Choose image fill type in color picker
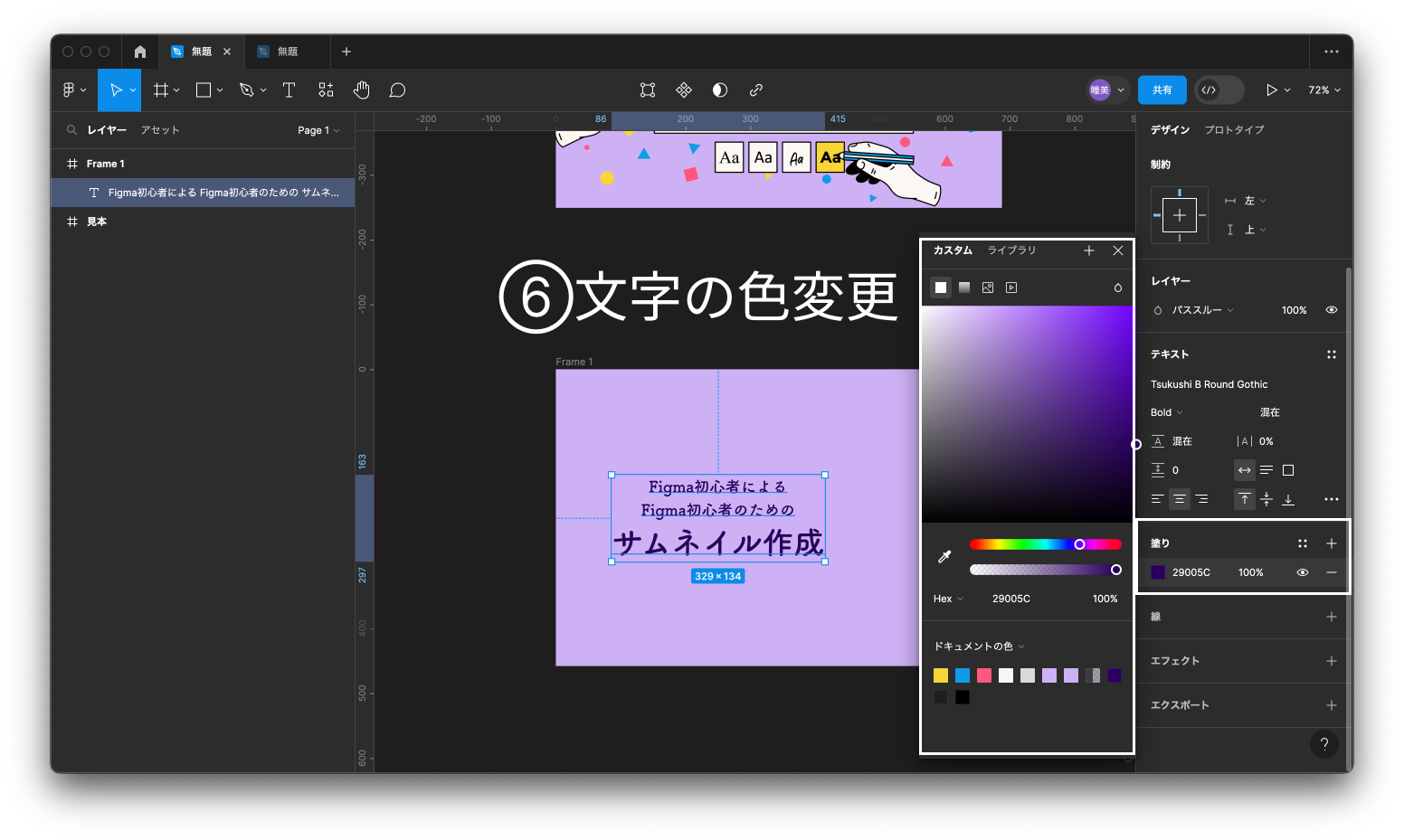The width and height of the screenshot is (1404, 840). (x=988, y=288)
